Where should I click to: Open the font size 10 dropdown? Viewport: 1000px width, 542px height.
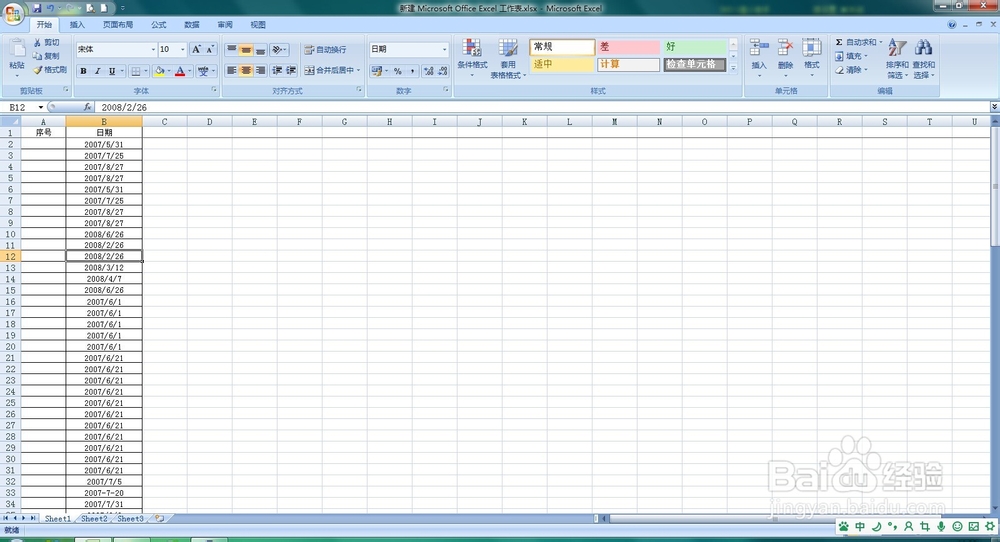pyautogui.click(x=182, y=49)
